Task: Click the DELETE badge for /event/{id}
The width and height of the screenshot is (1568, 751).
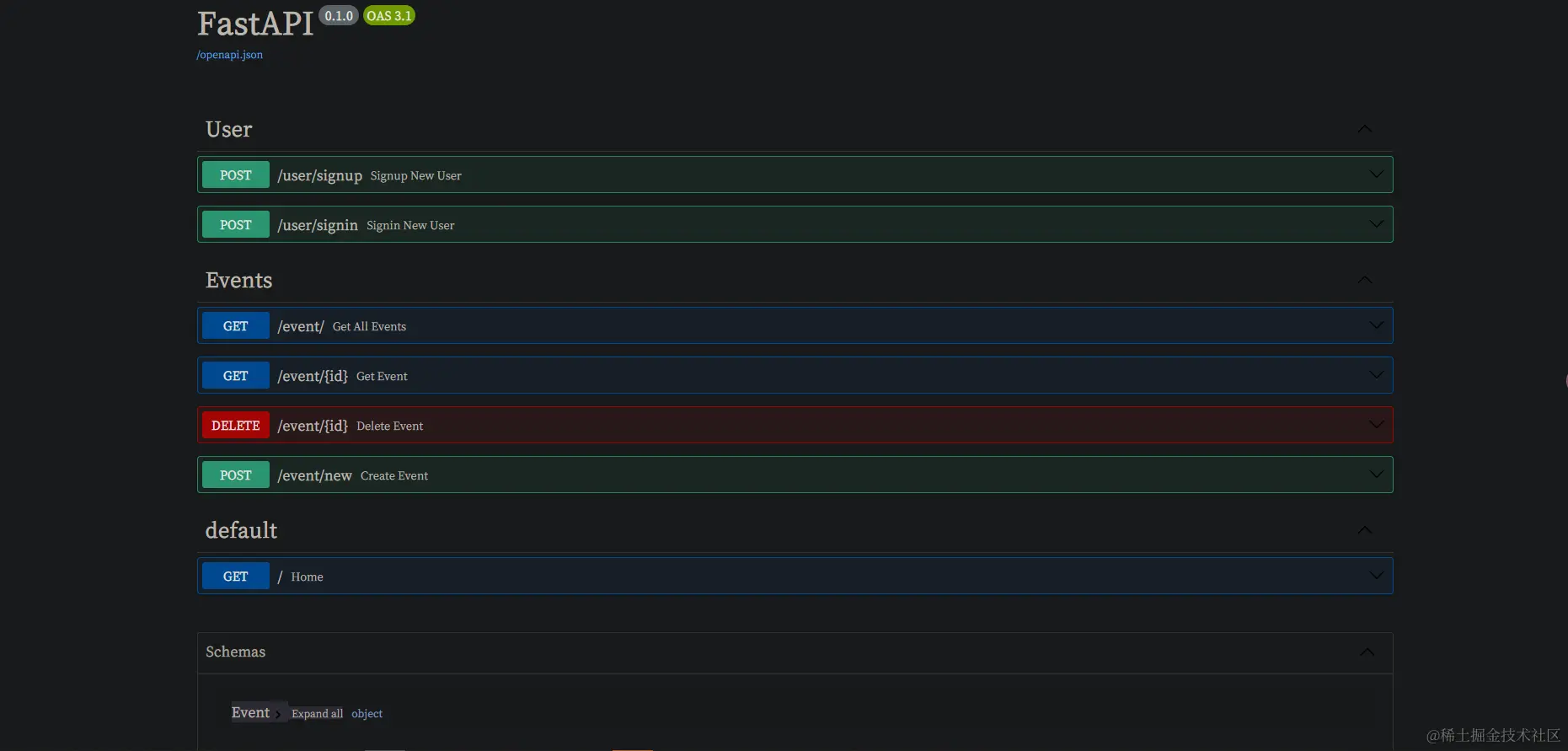Action: [x=236, y=425]
